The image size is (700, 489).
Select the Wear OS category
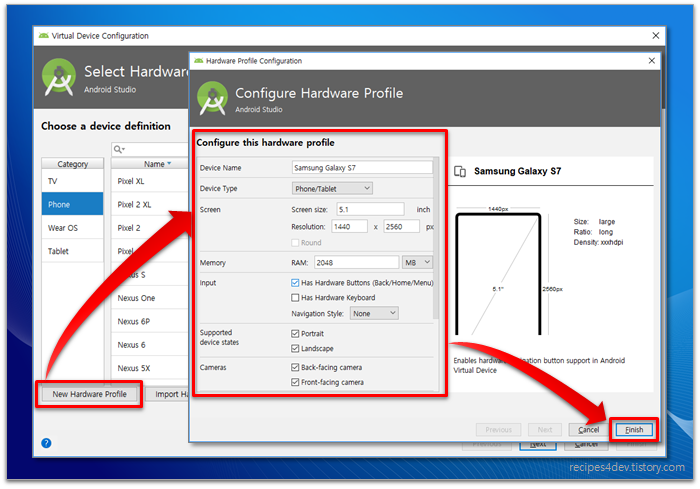pyautogui.click(x=72, y=228)
